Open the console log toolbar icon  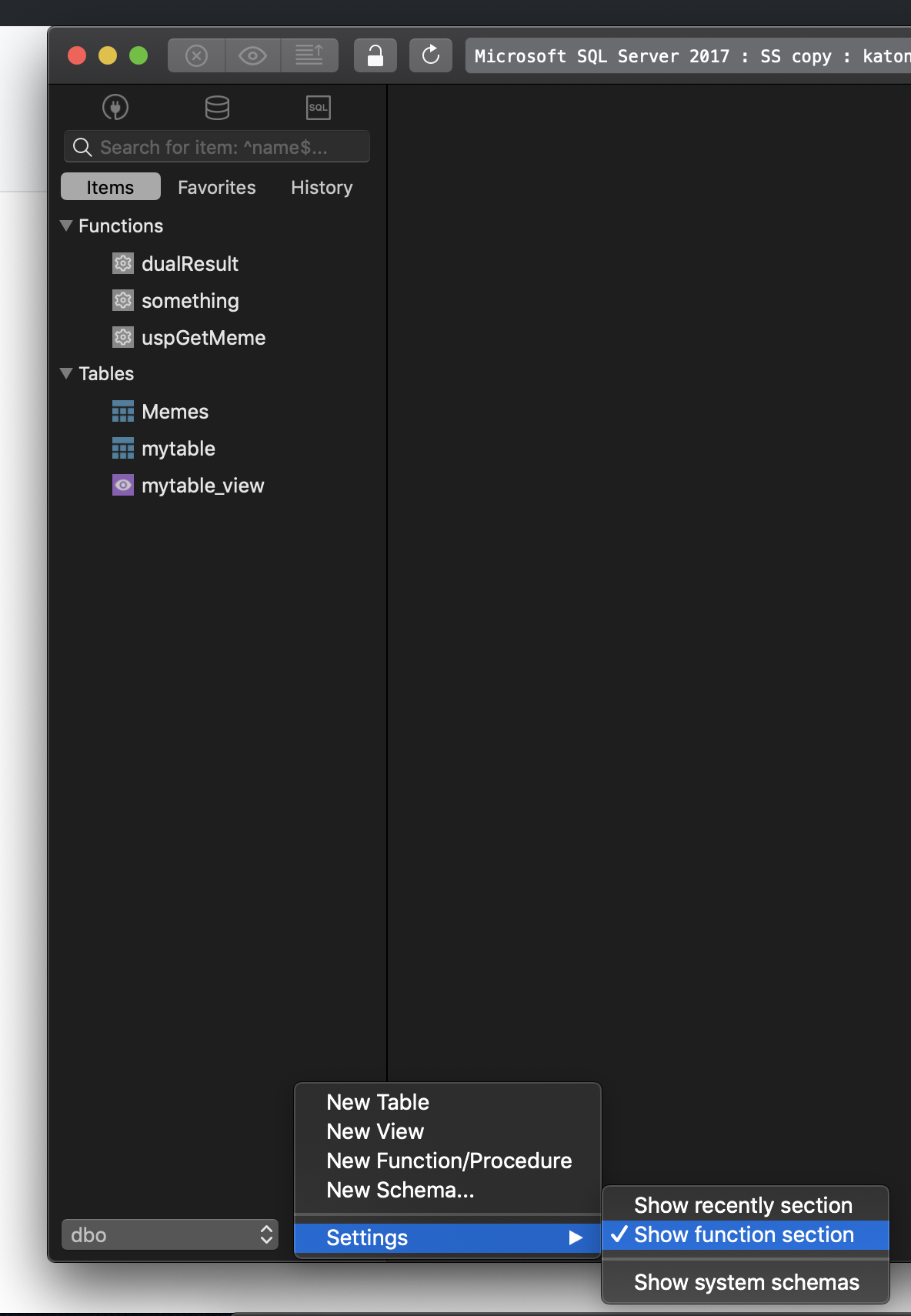click(x=310, y=55)
